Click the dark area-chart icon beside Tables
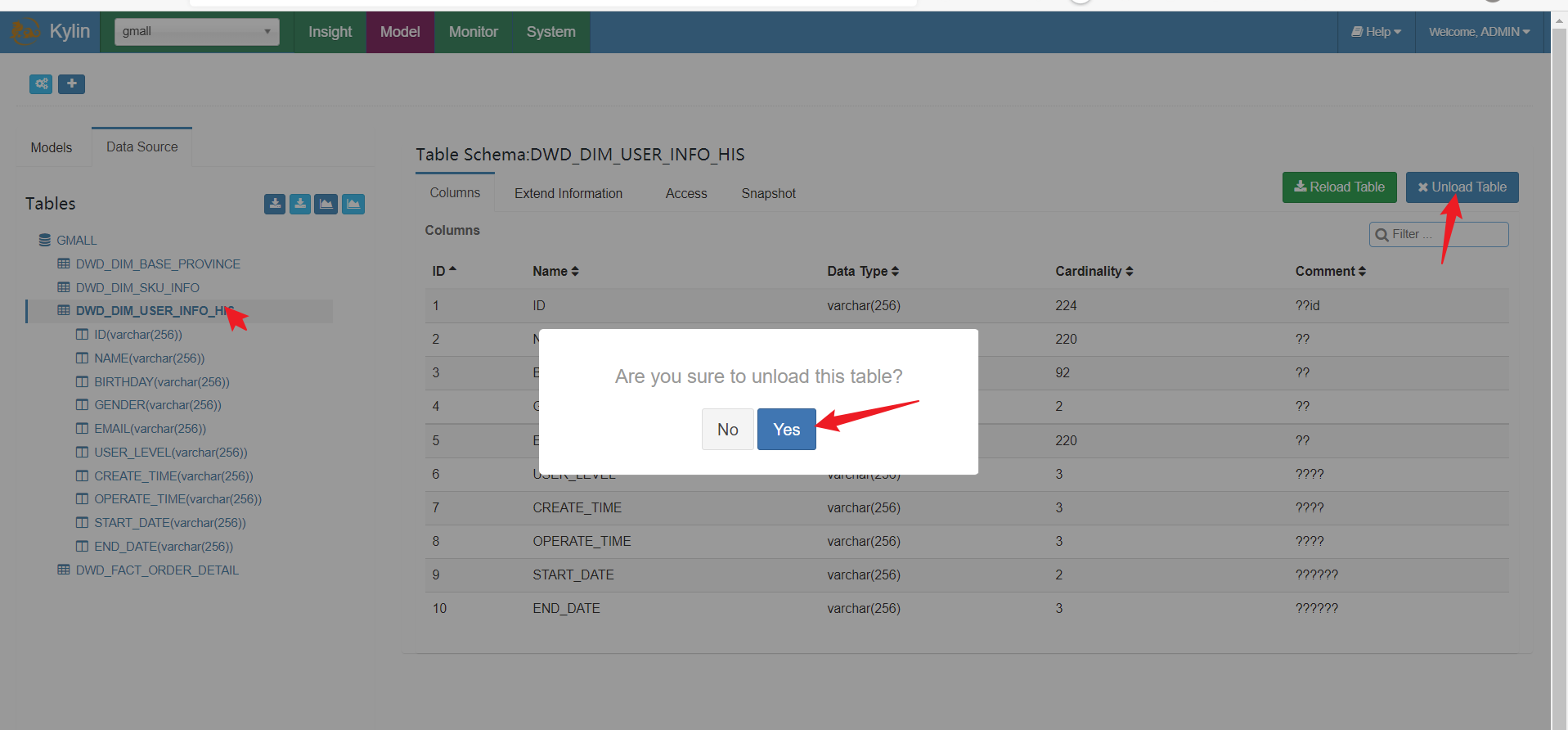The width and height of the screenshot is (1568, 730). [x=326, y=204]
